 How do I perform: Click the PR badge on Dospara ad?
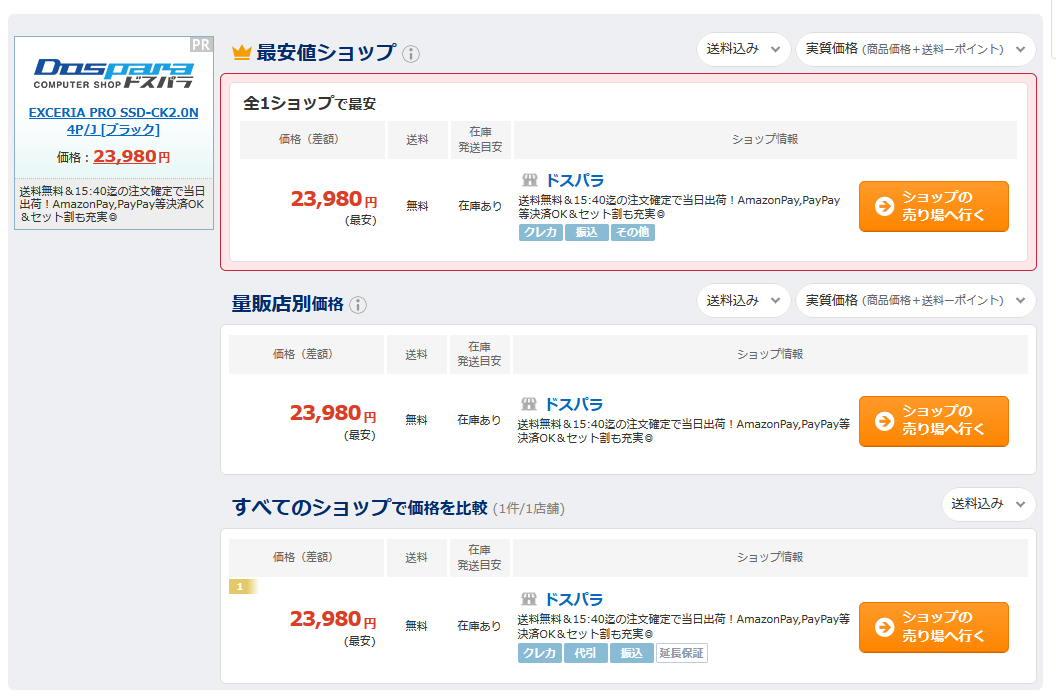click(x=201, y=45)
